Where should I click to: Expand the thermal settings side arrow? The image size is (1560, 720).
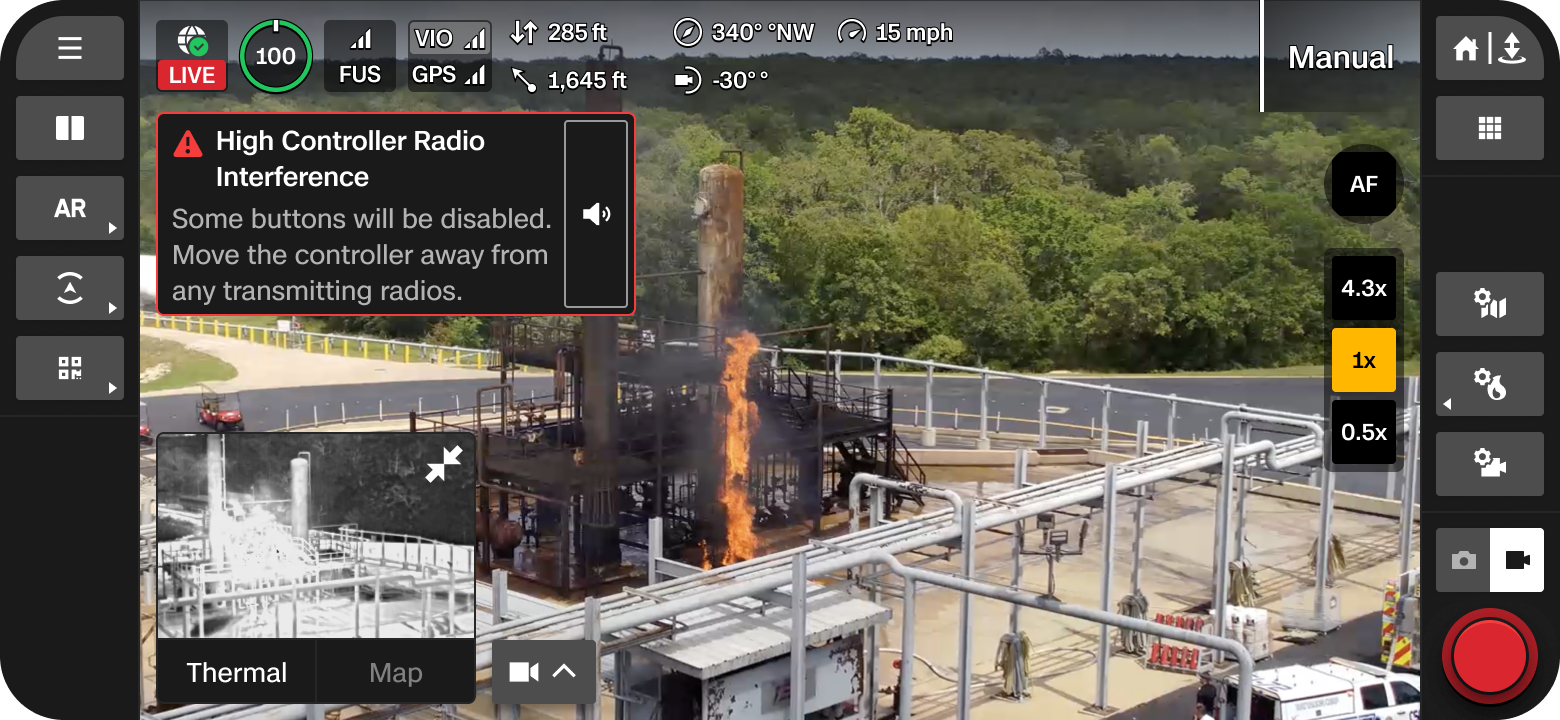(1446, 403)
